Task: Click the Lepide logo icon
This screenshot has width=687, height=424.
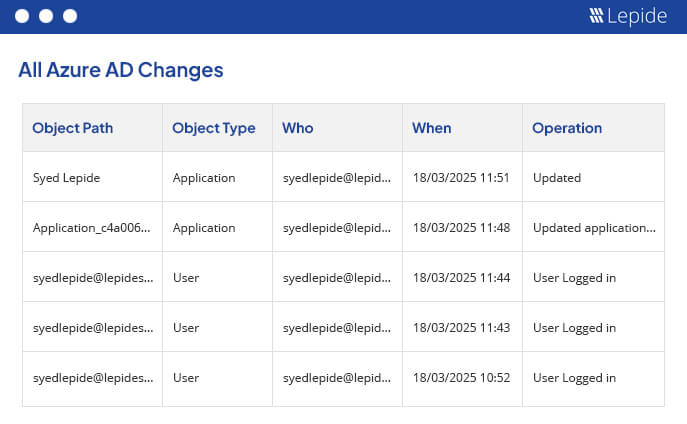Action: 596,16
